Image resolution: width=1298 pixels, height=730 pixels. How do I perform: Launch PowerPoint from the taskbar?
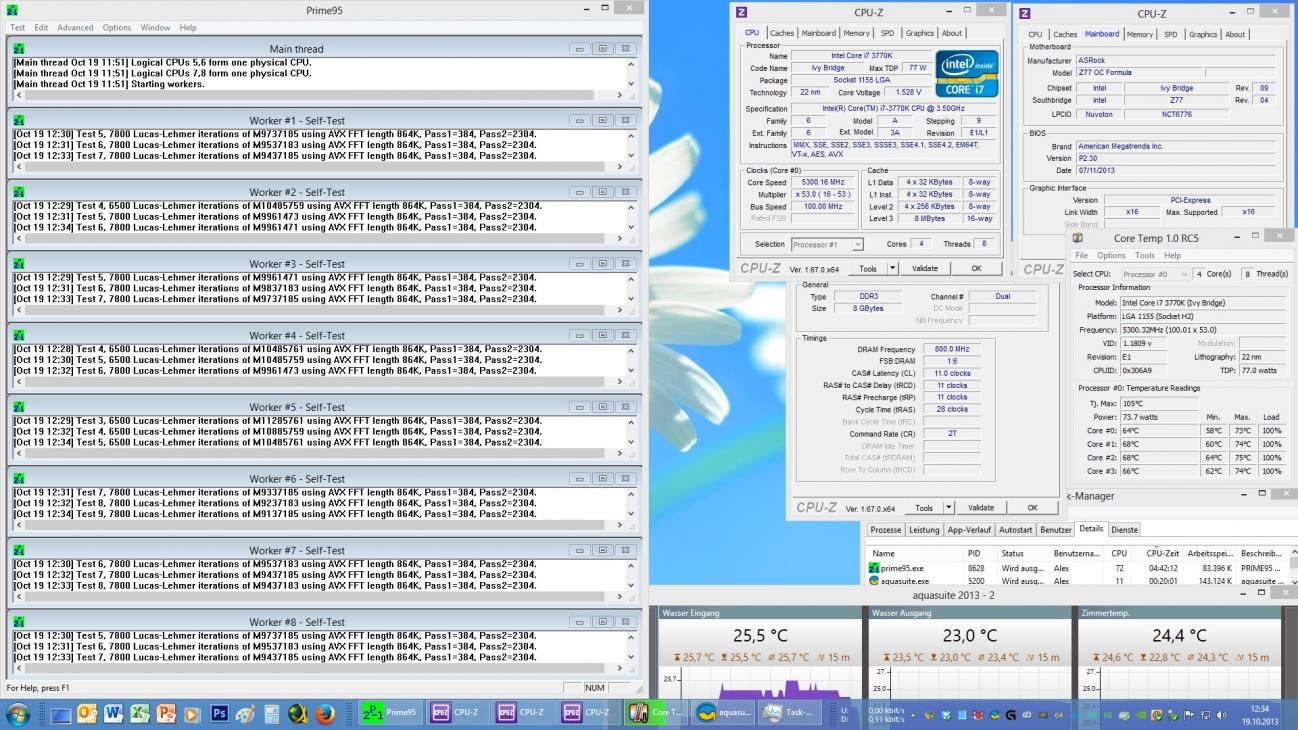click(165, 714)
